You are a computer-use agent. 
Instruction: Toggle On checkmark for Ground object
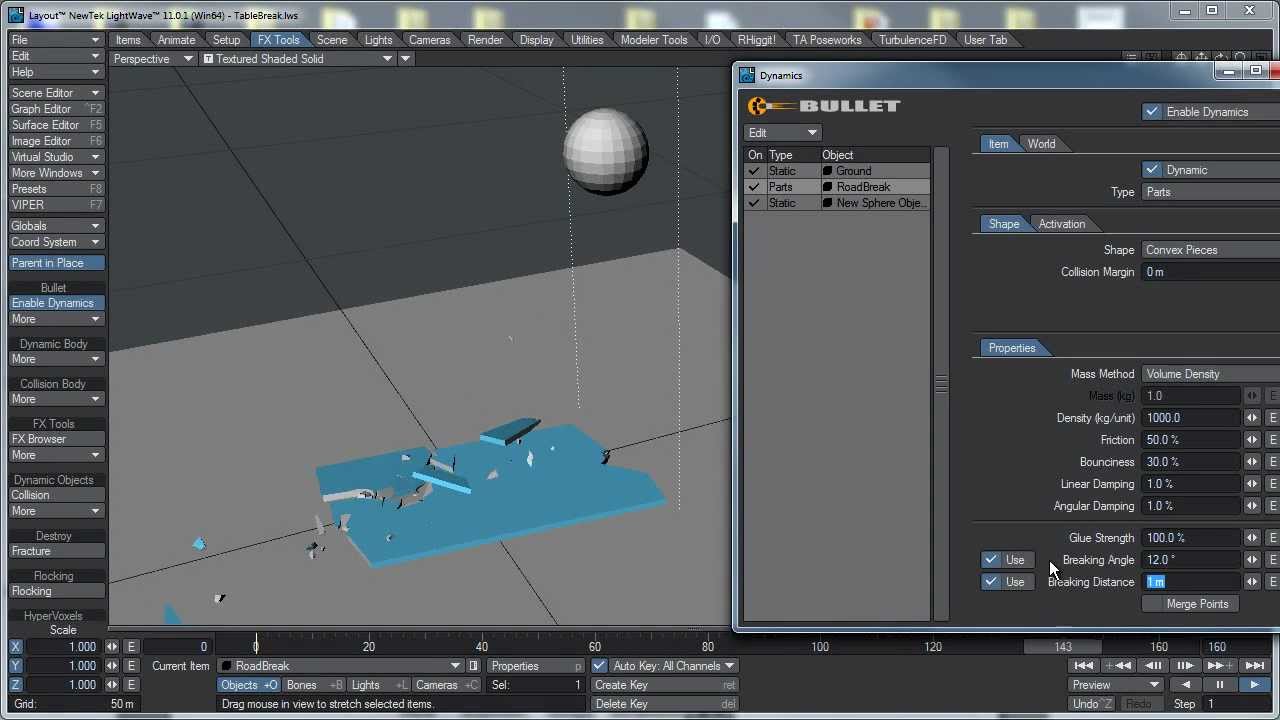point(754,171)
